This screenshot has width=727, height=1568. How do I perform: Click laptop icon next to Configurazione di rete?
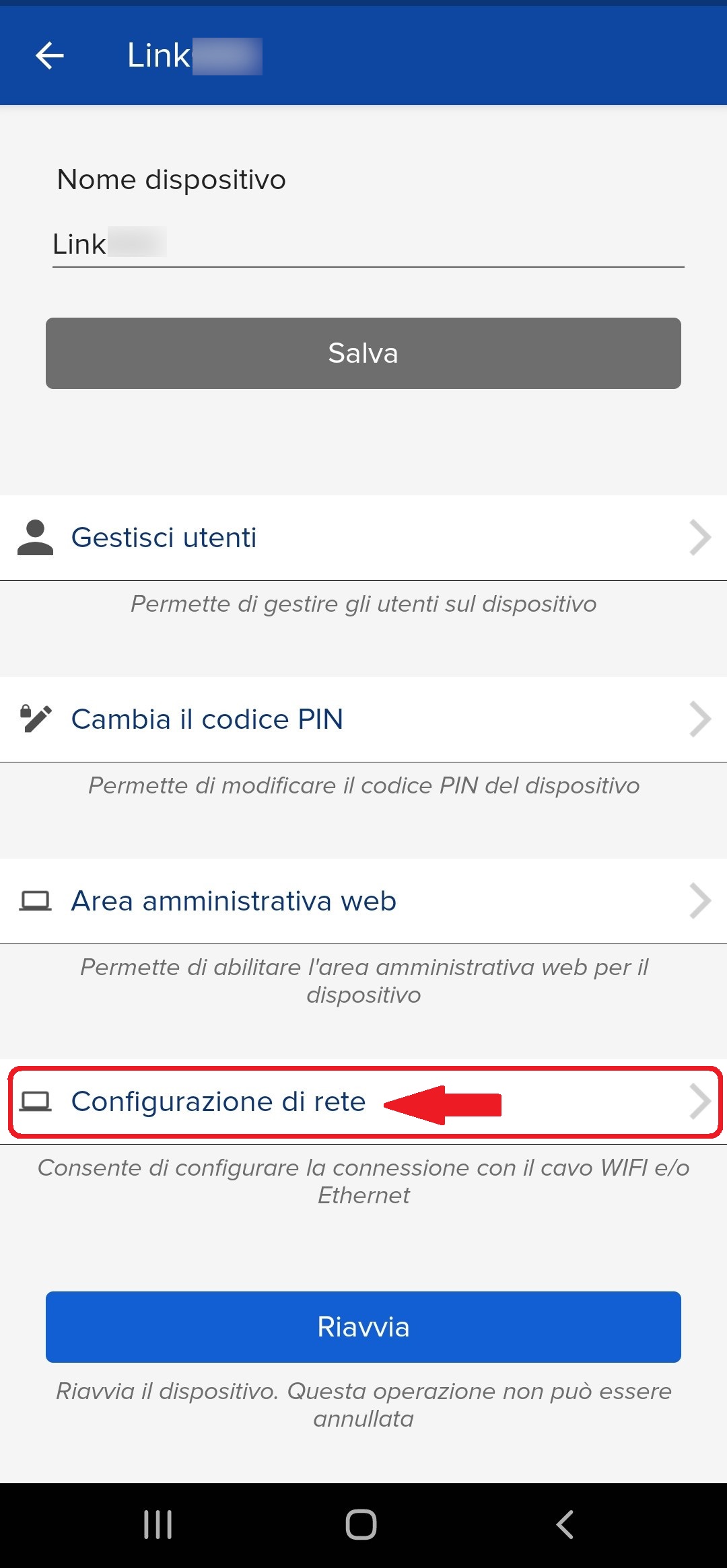pyautogui.click(x=36, y=1102)
